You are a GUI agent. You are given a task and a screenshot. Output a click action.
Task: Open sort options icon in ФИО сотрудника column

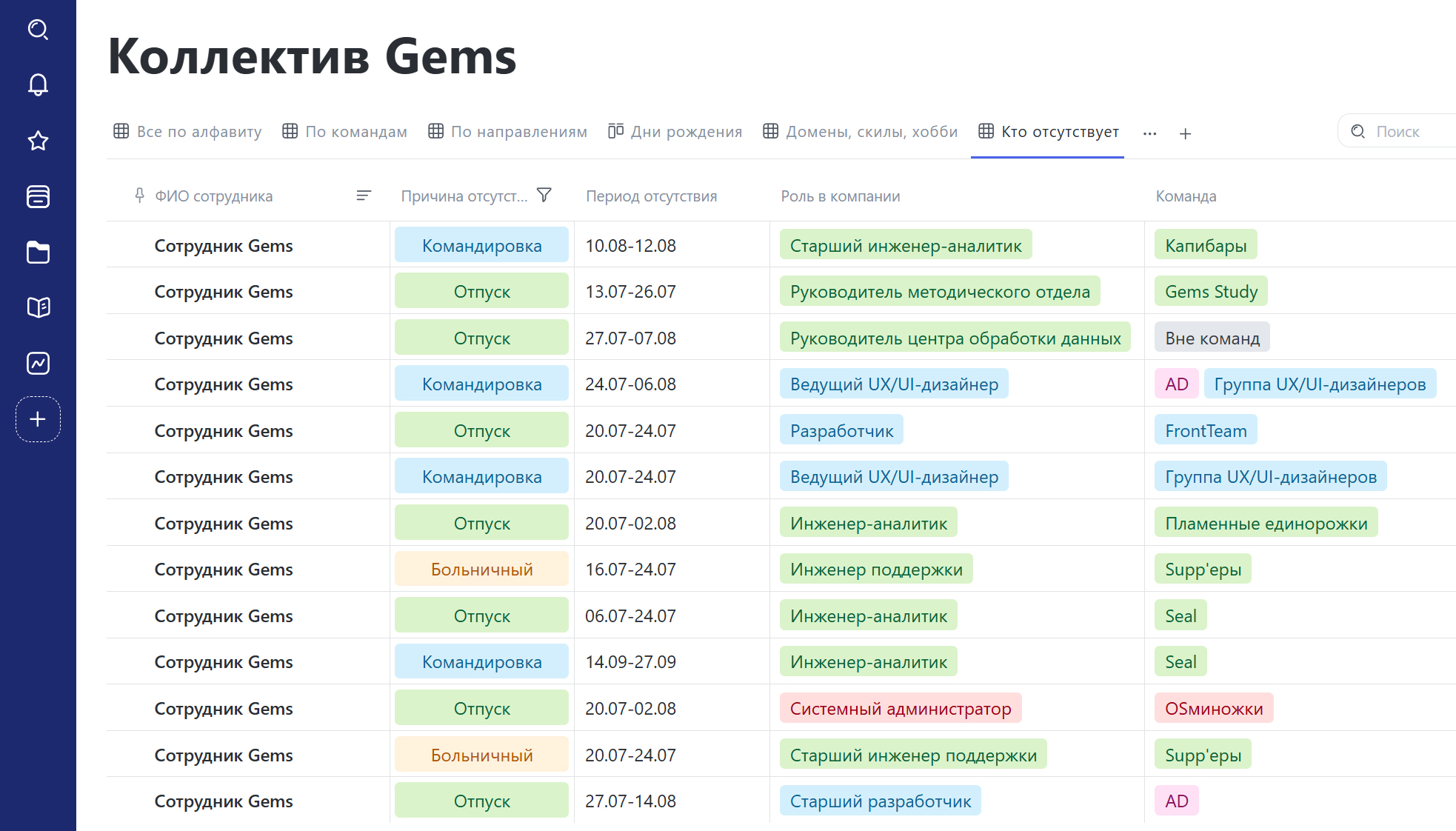click(x=363, y=196)
